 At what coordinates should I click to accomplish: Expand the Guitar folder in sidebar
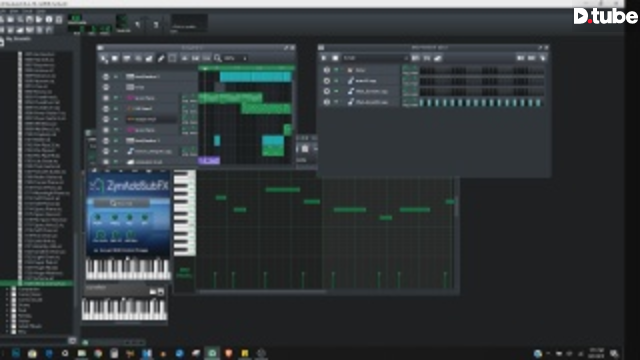pos(7,321)
